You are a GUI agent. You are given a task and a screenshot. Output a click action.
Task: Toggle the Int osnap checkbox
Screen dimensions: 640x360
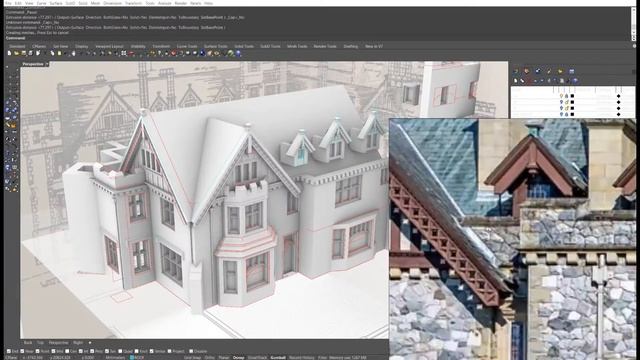(x=81, y=351)
